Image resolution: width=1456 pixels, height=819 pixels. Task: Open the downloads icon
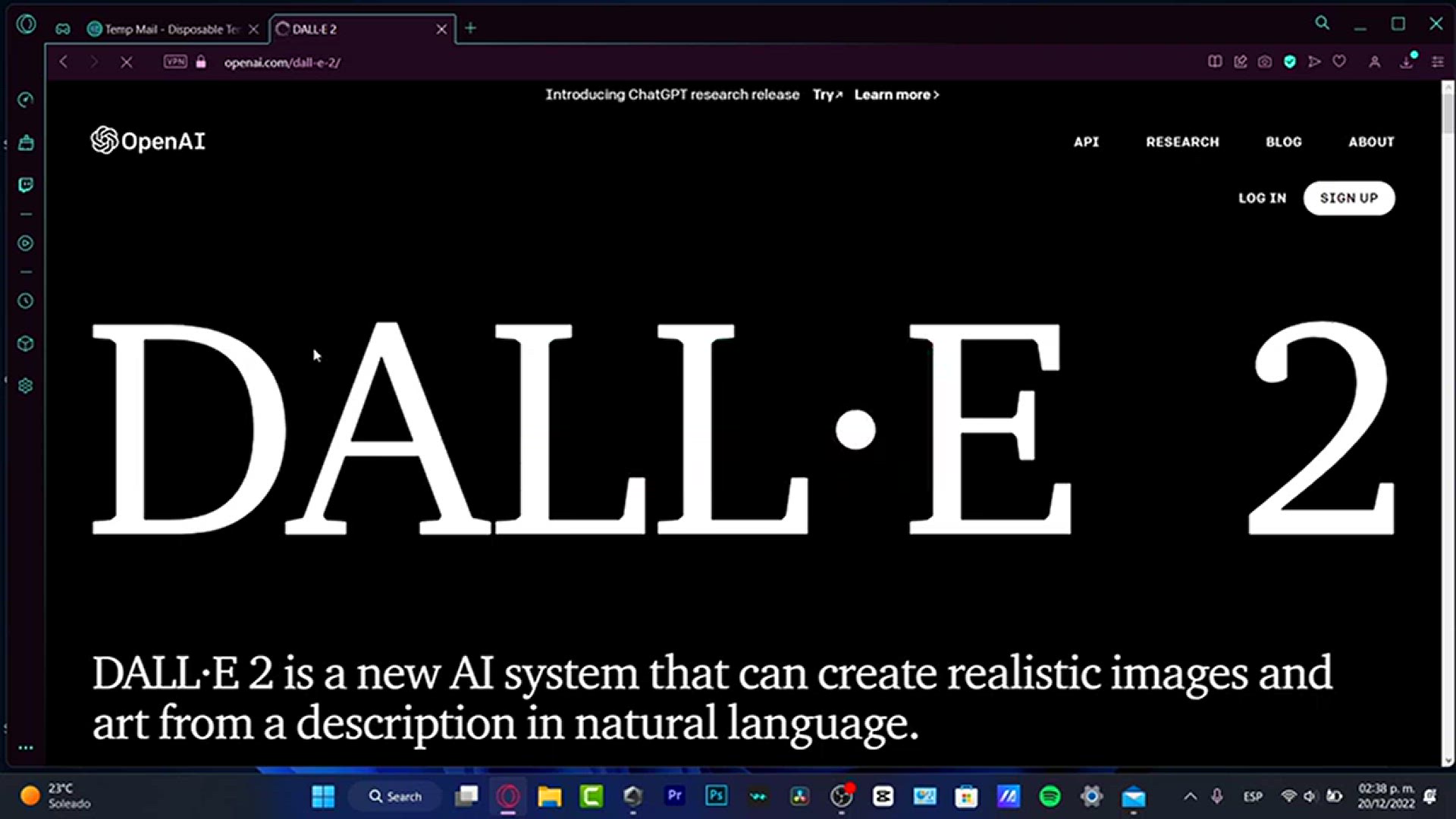[x=1407, y=62]
